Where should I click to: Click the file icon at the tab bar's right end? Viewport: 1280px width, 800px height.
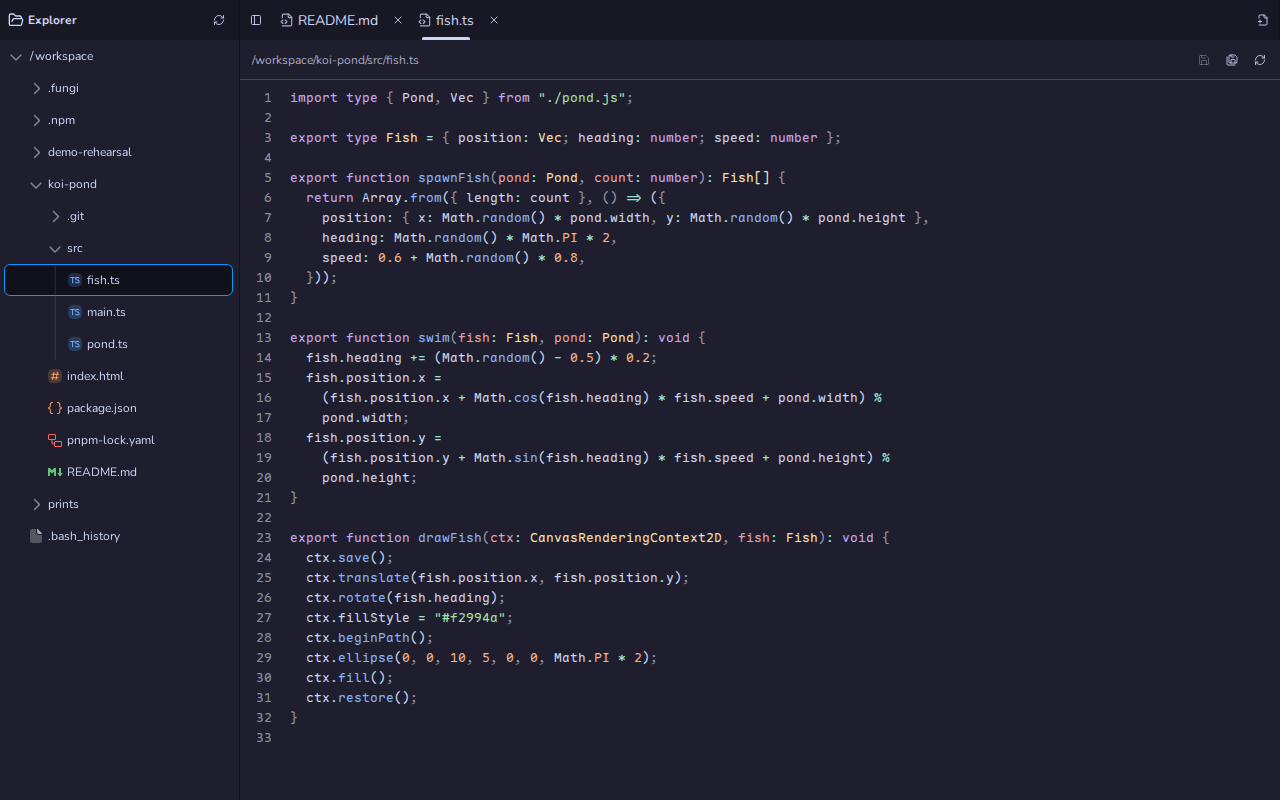point(1262,20)
